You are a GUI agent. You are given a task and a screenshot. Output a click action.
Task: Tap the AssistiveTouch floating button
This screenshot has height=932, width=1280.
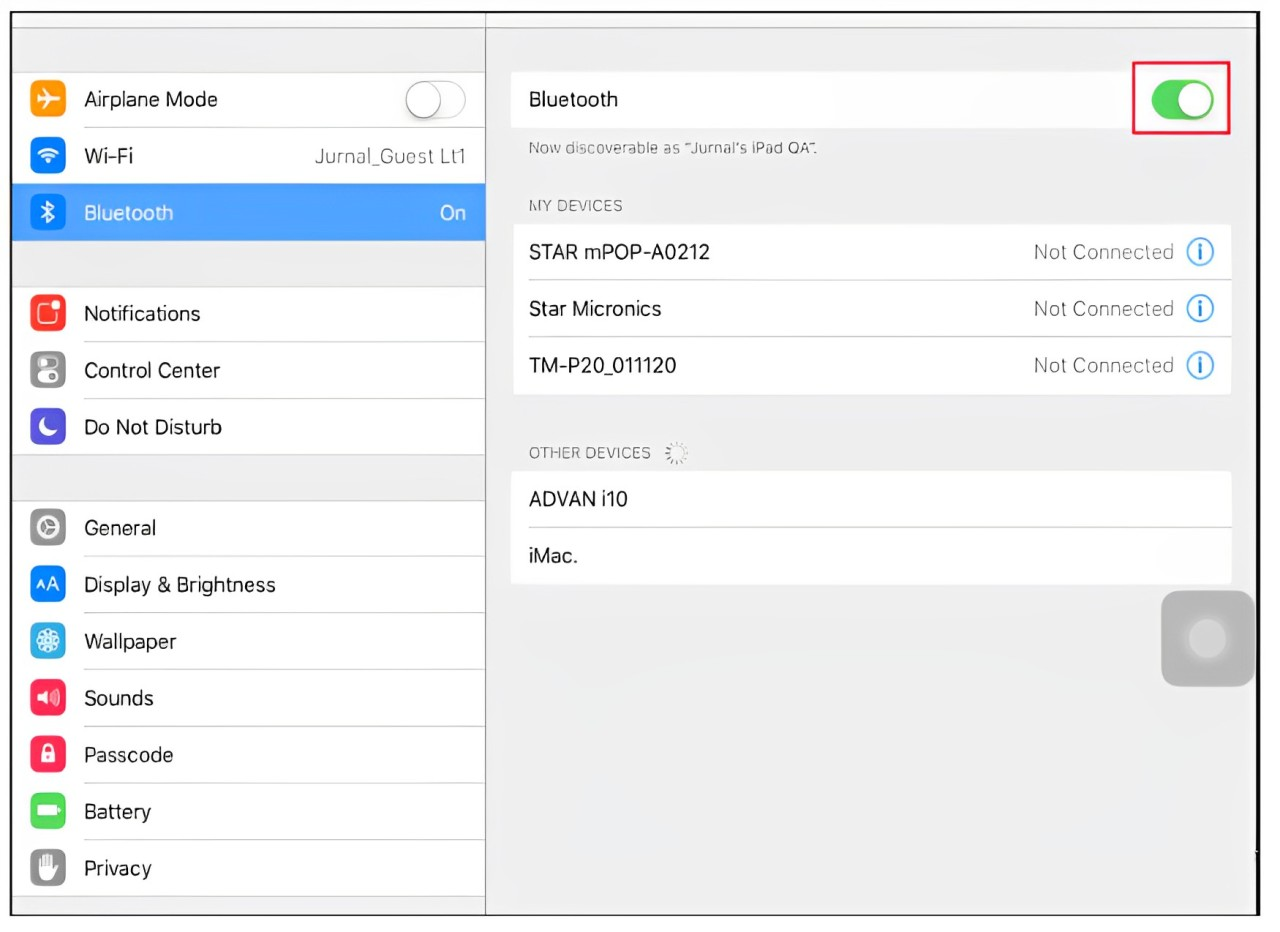[1207, 638]
